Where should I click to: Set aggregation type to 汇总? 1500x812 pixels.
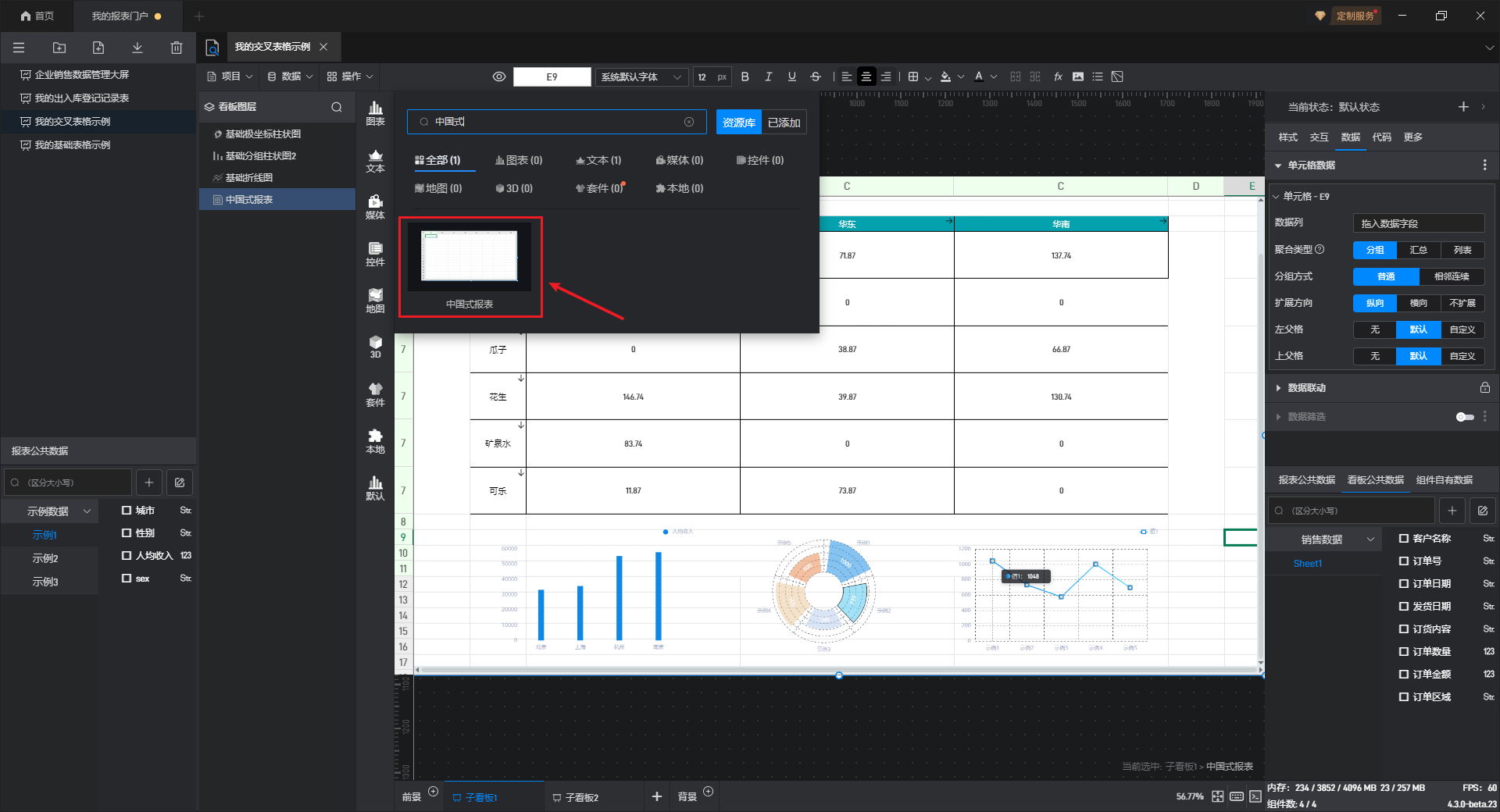(1419, 251)
